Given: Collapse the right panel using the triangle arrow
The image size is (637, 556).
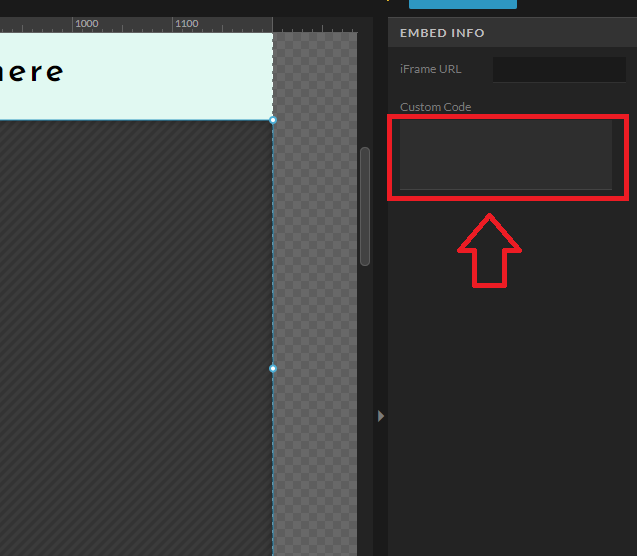Looking at the screenshot, I should tap(381, 416).
